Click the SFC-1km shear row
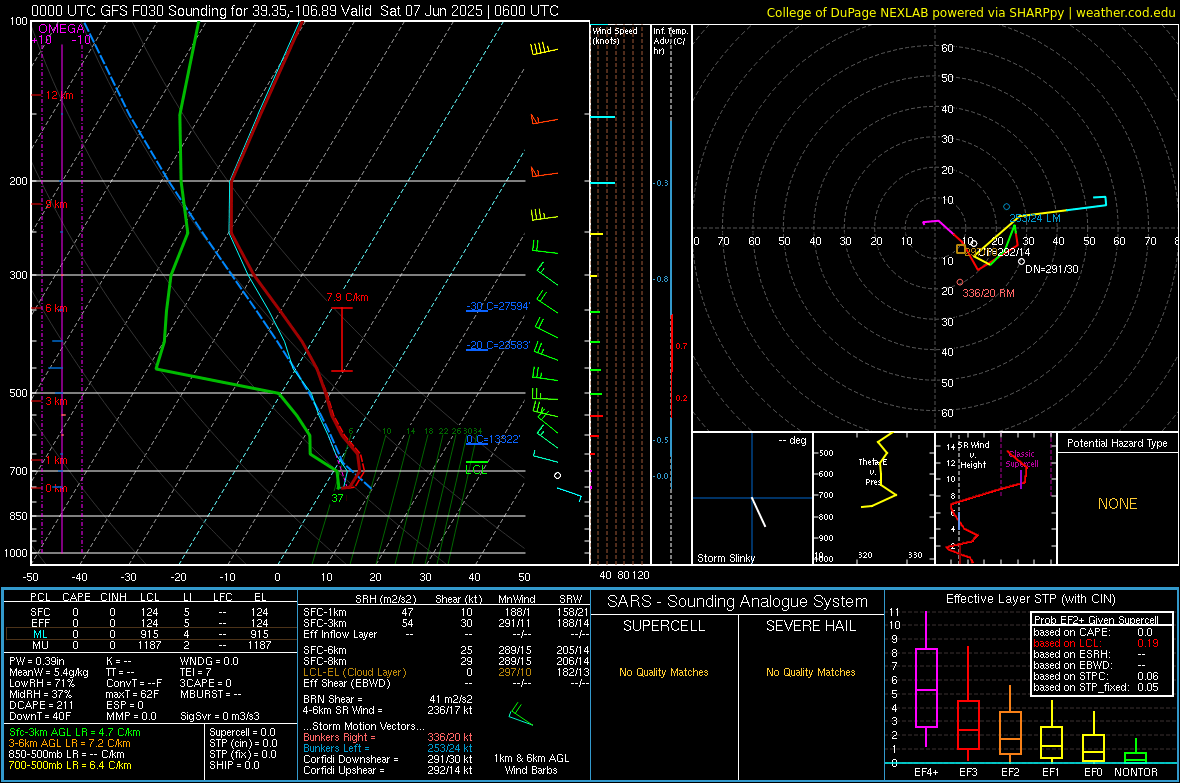This screenshot has height=783, width=1180. click(446, 612)
